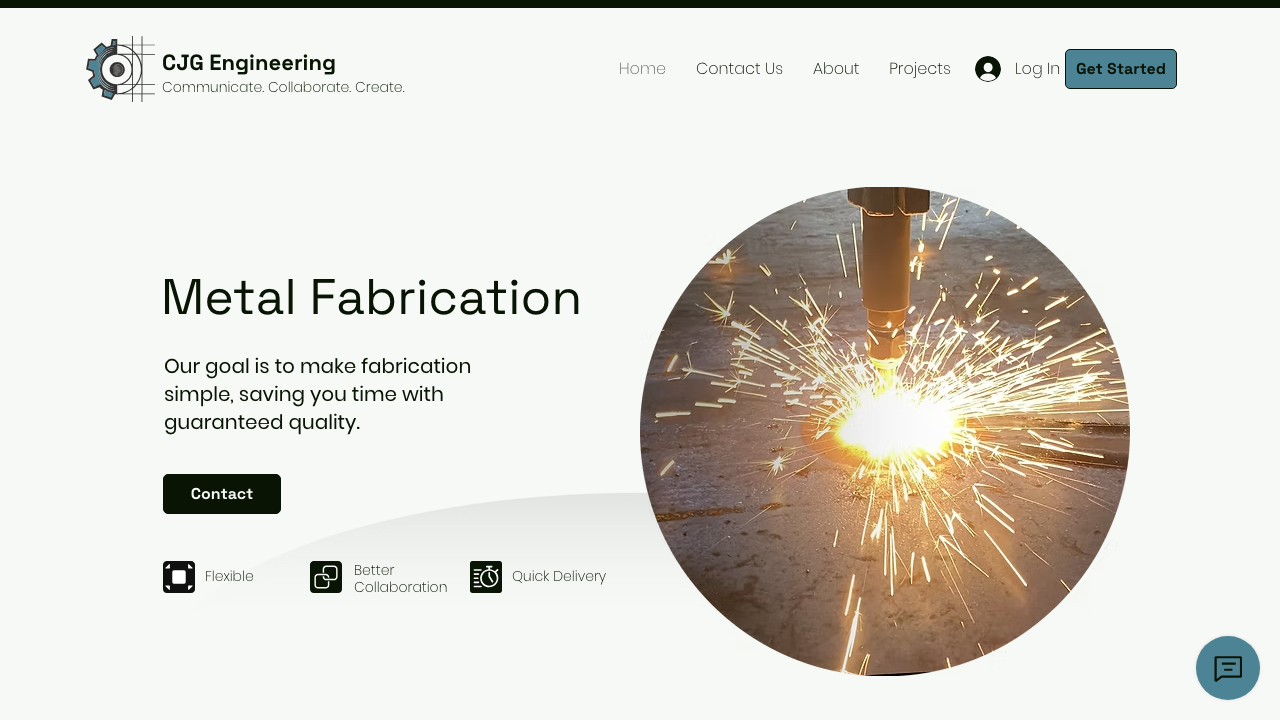Click the Flexible square icon

click(179, 577)
